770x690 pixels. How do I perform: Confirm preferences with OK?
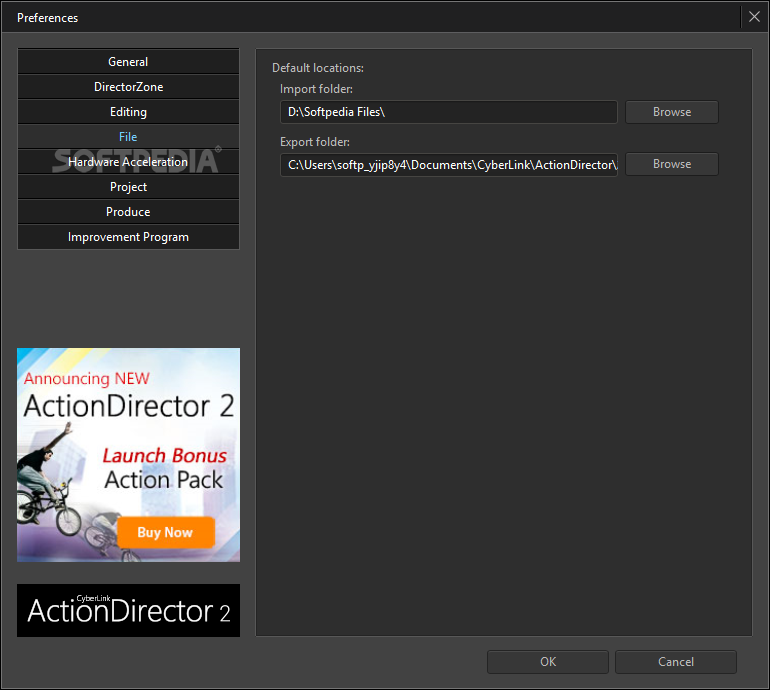click(x=548, y=662)
